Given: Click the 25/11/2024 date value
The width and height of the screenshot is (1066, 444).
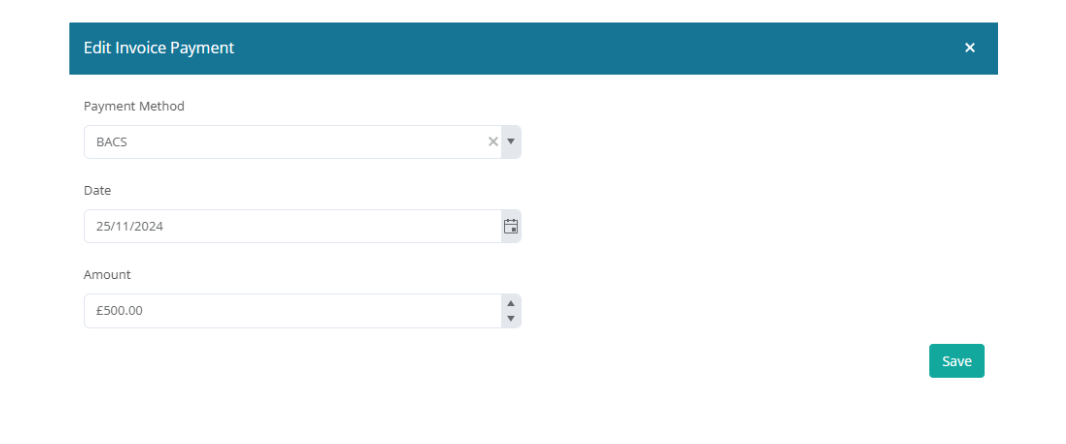Looking at the screenshot, I should click(129, 226).
